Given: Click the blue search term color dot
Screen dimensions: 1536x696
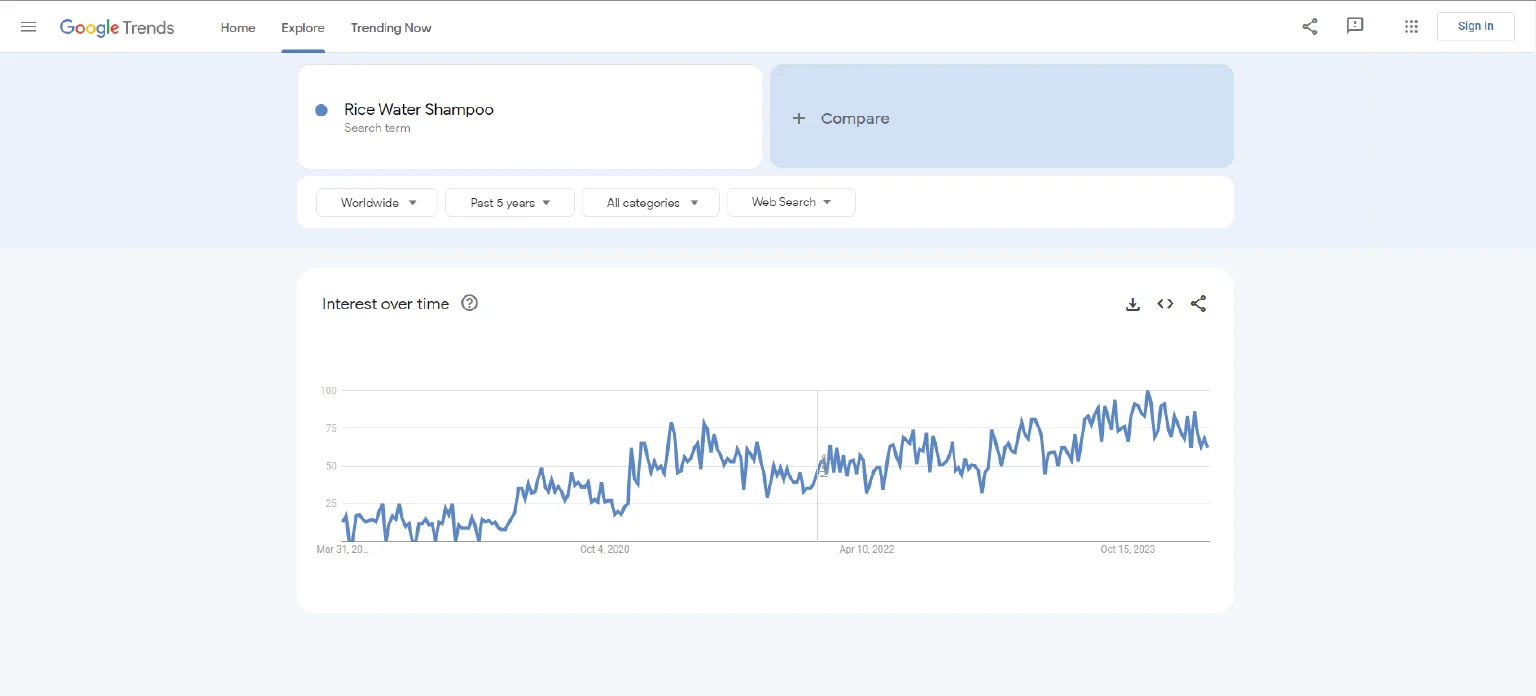Looking at the screenshot, I should point(321,110).
